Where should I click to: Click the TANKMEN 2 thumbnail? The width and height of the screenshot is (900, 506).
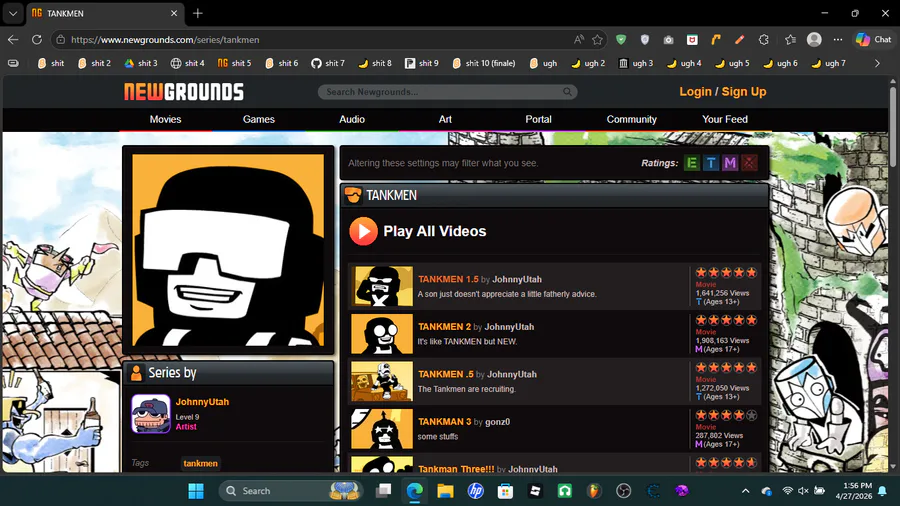[x=382, y=334]
